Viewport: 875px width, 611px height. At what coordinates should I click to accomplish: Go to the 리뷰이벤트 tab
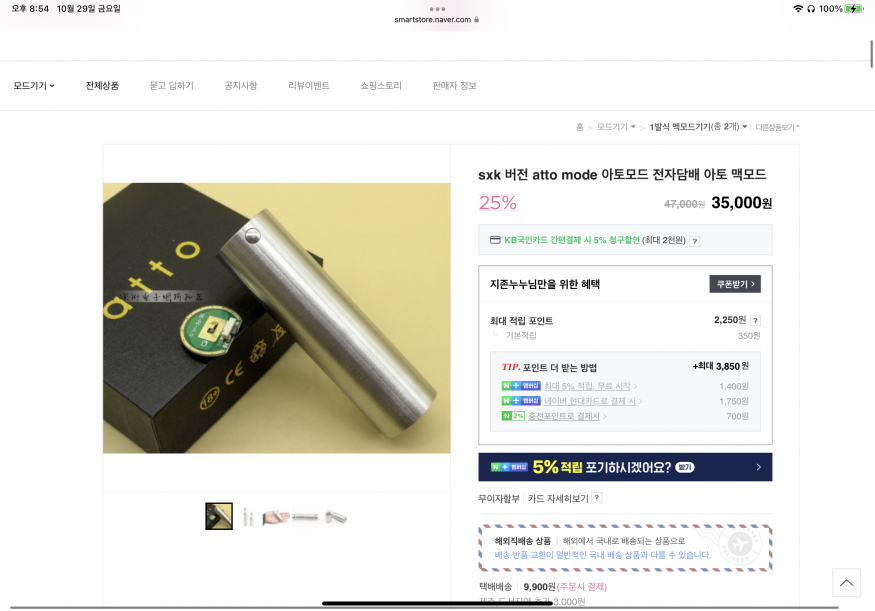309,85
